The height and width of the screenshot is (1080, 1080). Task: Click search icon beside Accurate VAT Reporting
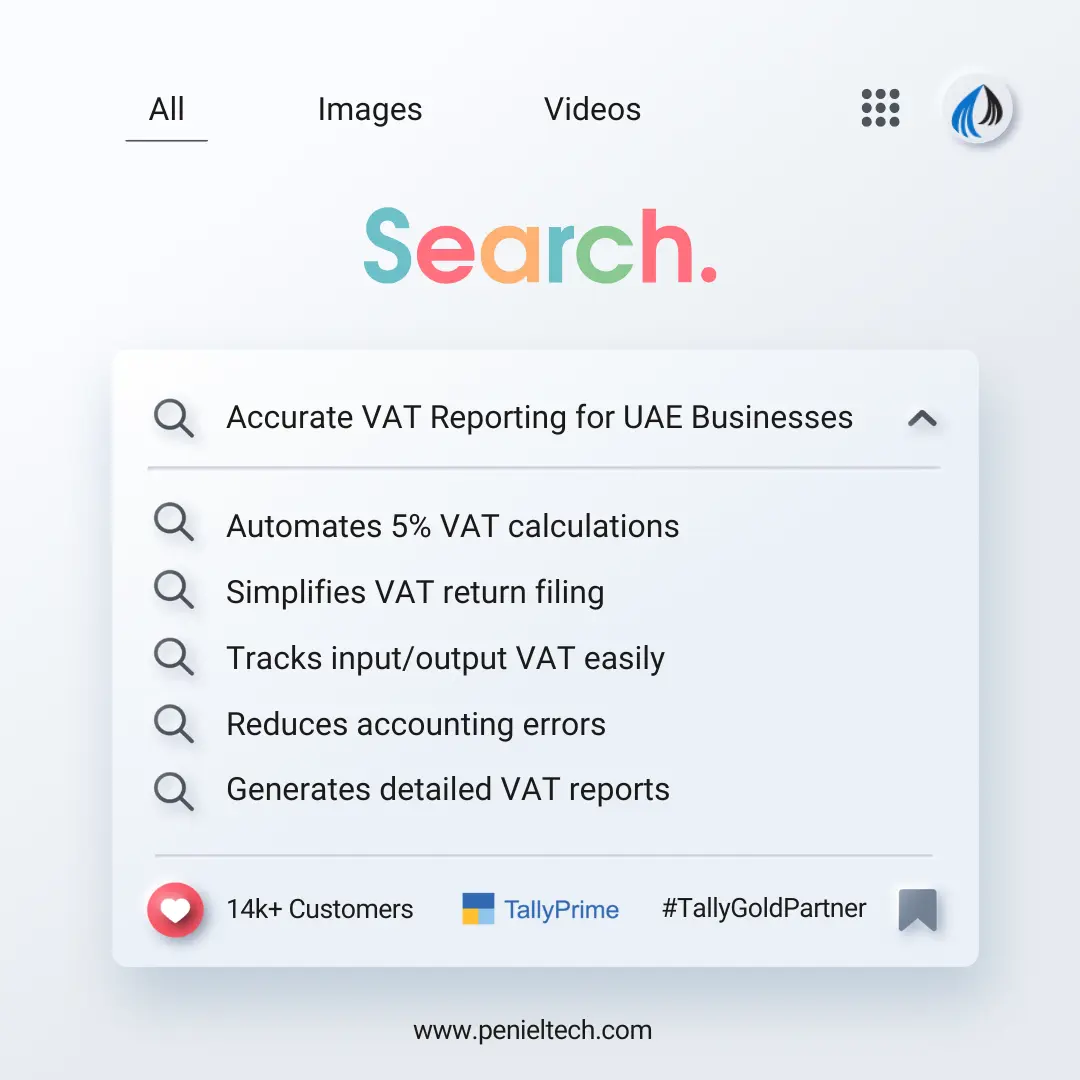[x=174, y=418]
